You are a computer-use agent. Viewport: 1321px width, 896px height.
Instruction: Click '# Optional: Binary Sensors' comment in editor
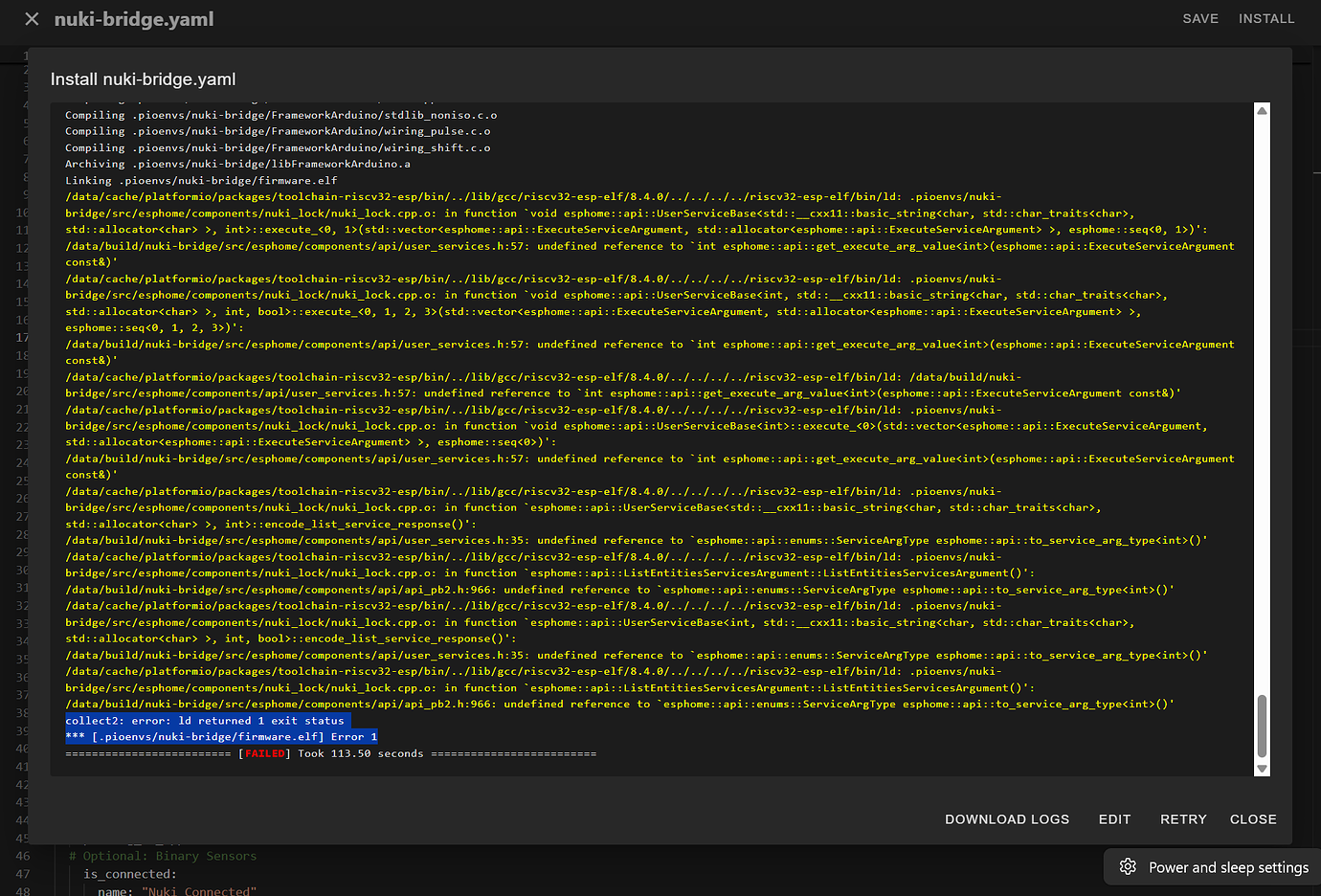(163, 856)
